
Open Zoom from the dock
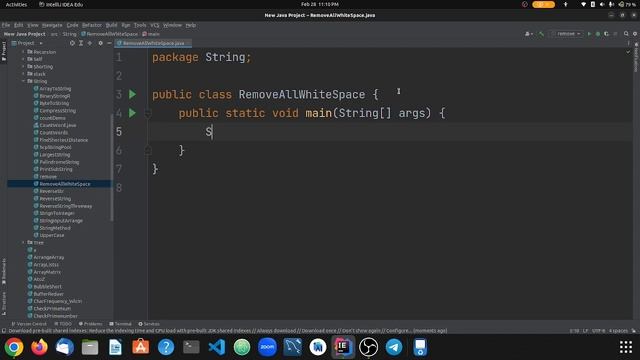click(267, 347)
